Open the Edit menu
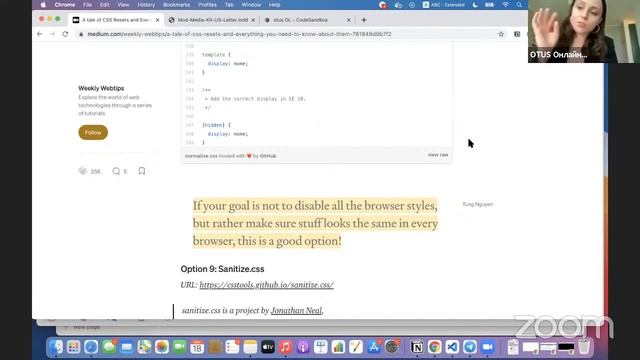Screen dimensions: 640x360 coord(104,5)
